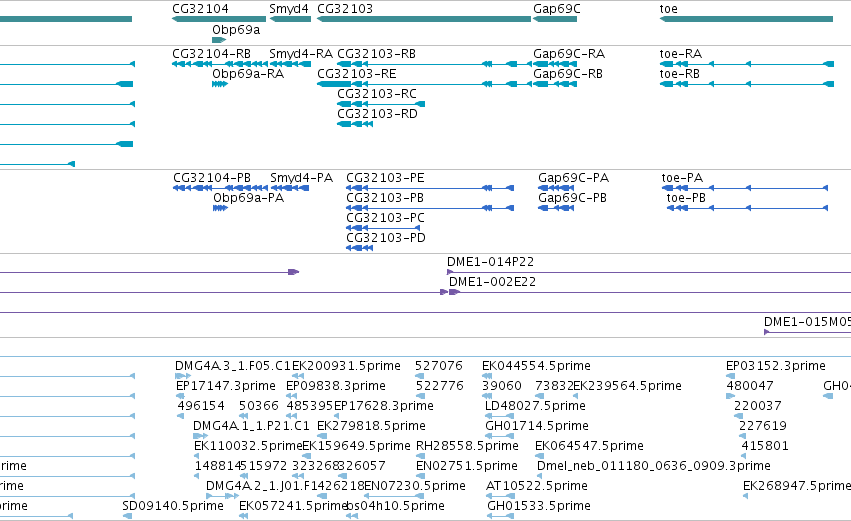Select the GH01533.5prime label
This screenshot has height=521, width=851.
tap(539, 506)
